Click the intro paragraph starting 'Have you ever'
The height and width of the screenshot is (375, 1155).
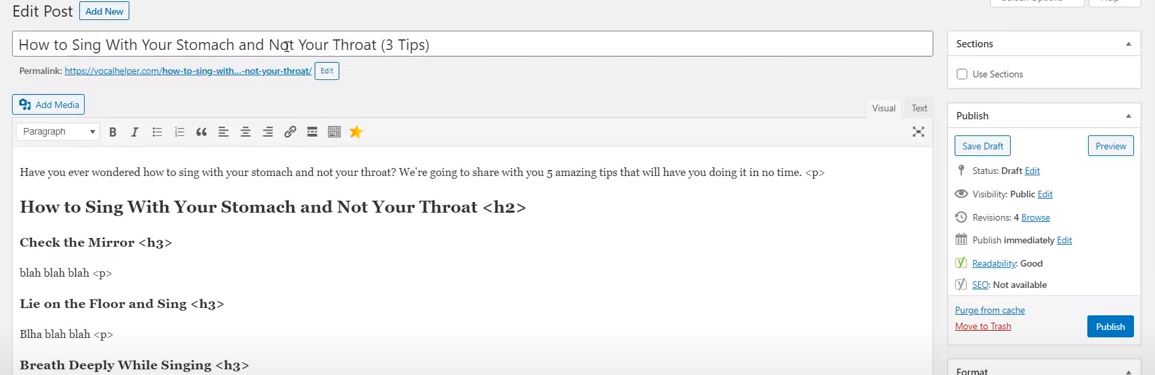(422, 173)
